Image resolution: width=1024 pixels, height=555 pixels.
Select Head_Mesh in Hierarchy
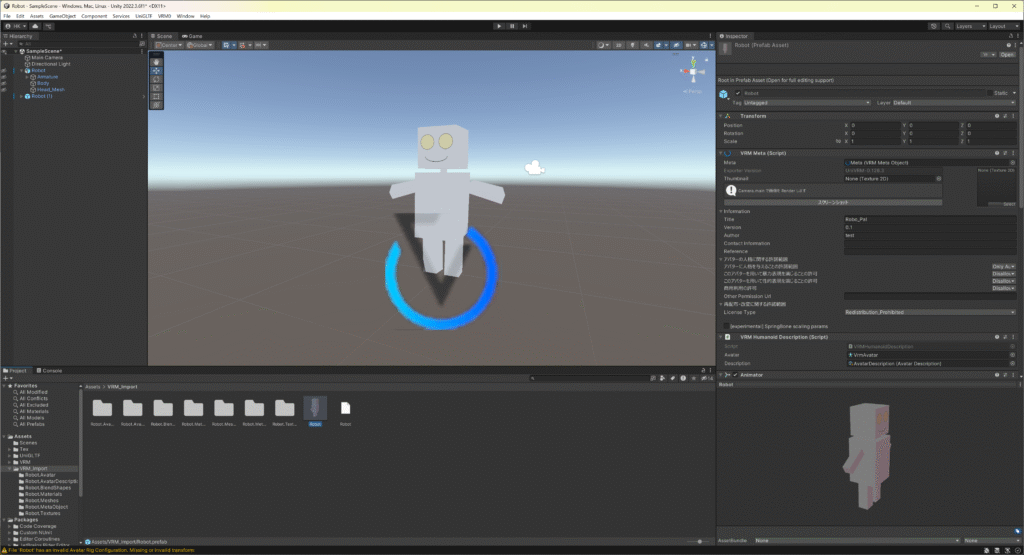[51, 89]
